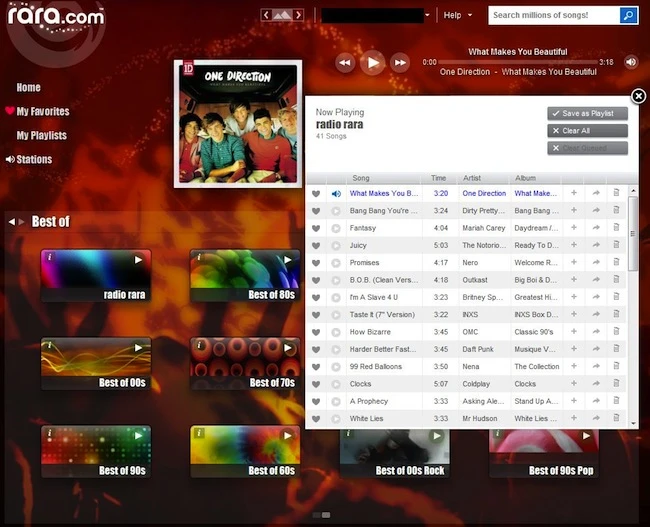650x527 pixels.
Task: Share the Juicy song via arrow icon
Action: pyautogui.click(x=596, y=245)
